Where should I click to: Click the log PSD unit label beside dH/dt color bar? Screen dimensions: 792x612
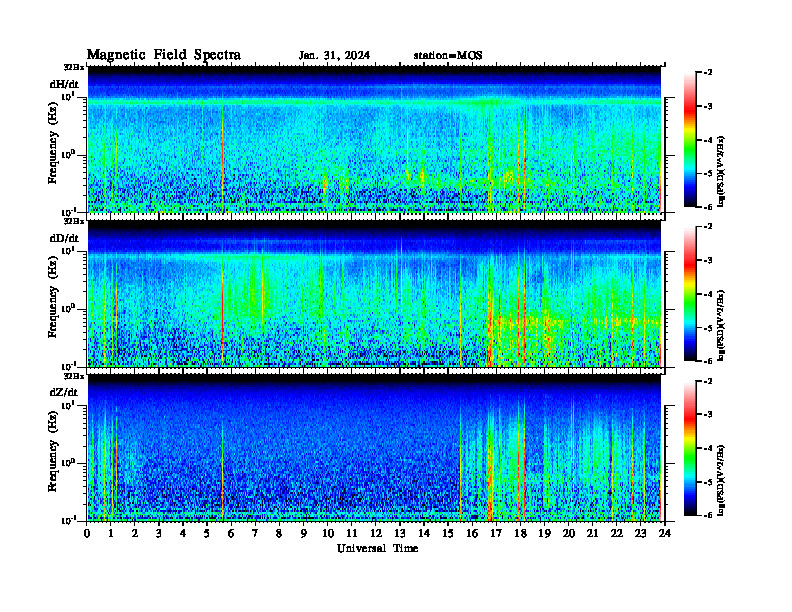(721, 170)
